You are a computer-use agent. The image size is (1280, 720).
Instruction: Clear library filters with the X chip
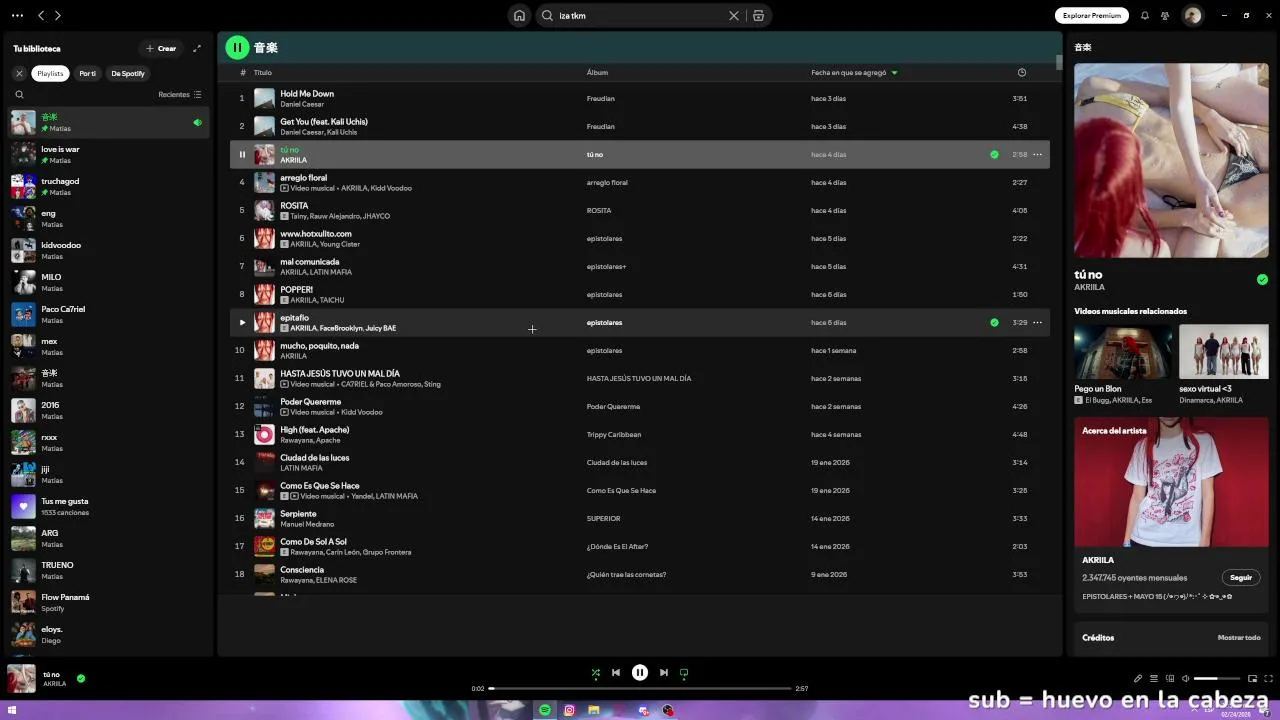click(19, 73)
